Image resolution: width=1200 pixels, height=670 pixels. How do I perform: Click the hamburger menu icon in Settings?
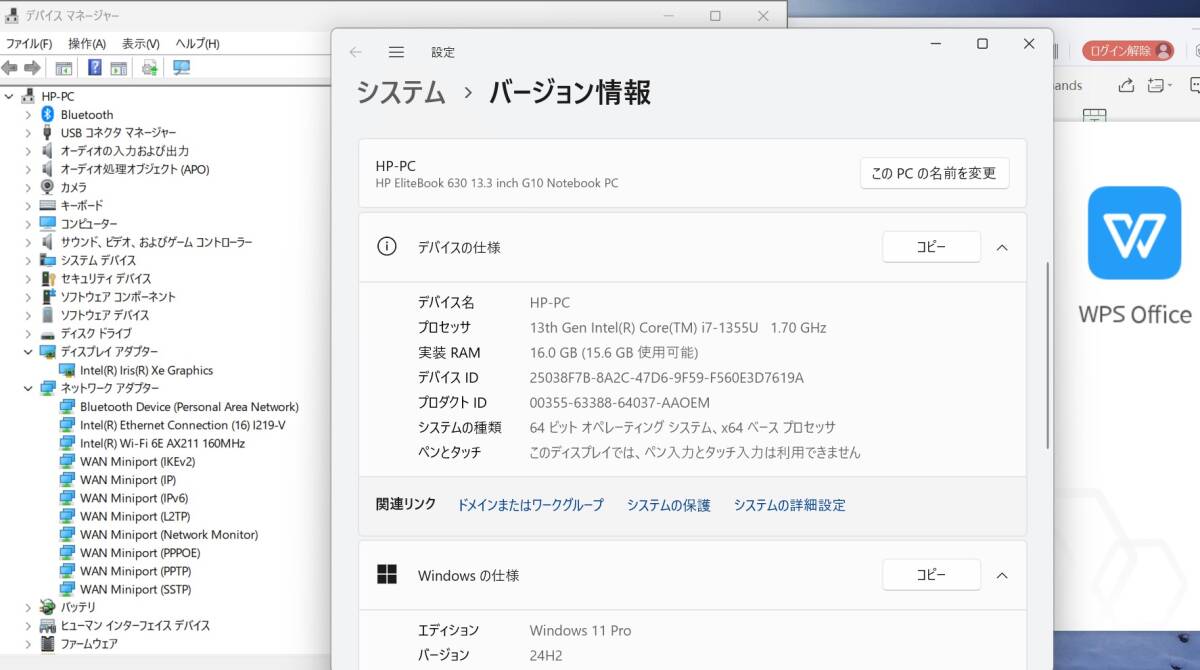(396, 51)
